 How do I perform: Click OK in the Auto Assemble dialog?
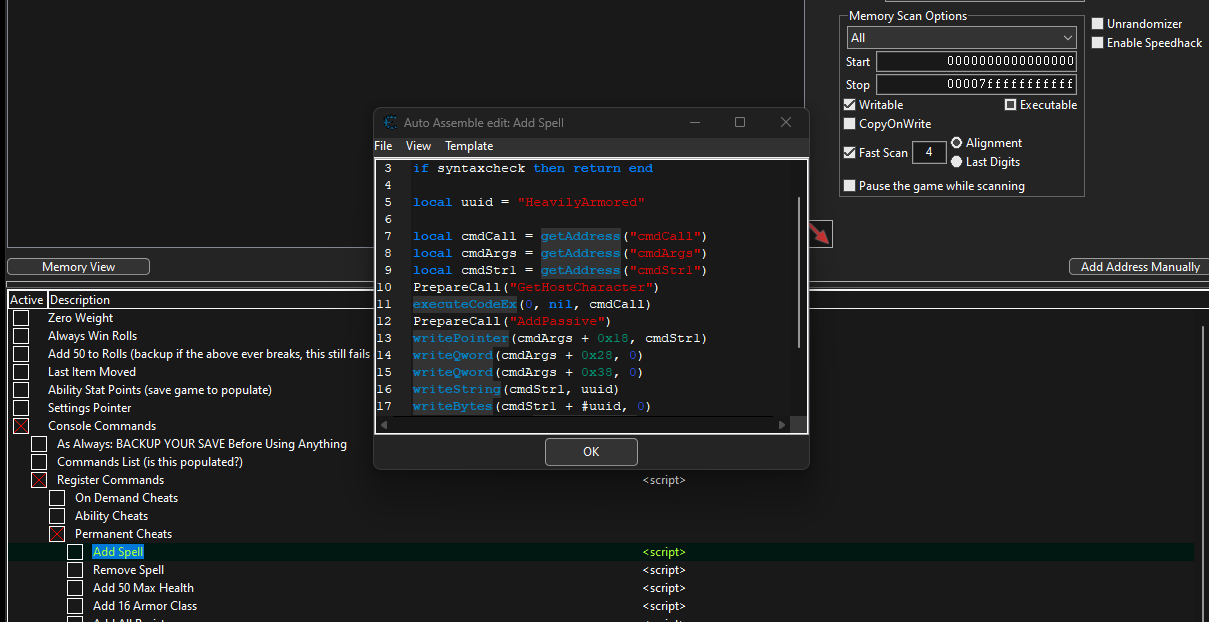tap(591, 452)
